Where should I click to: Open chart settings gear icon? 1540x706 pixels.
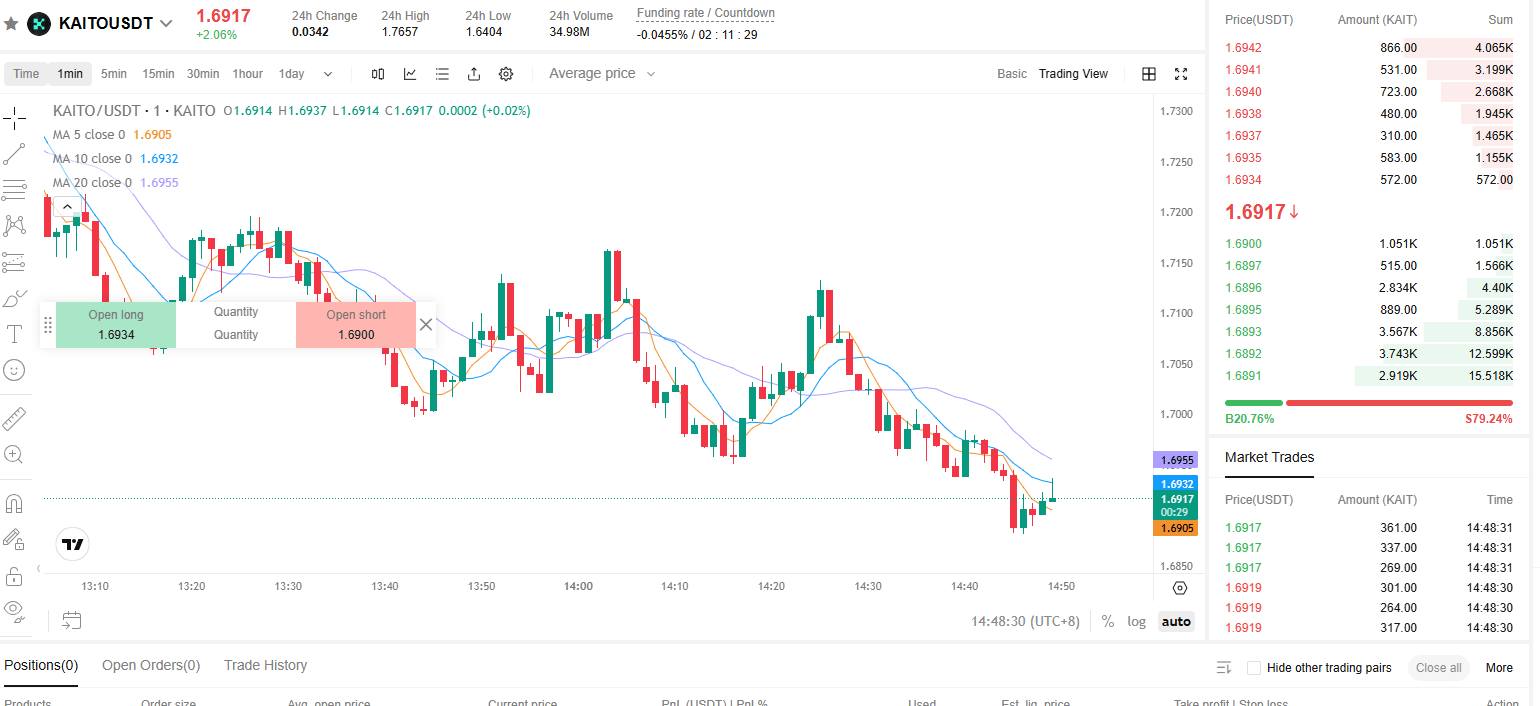(506, 74)
